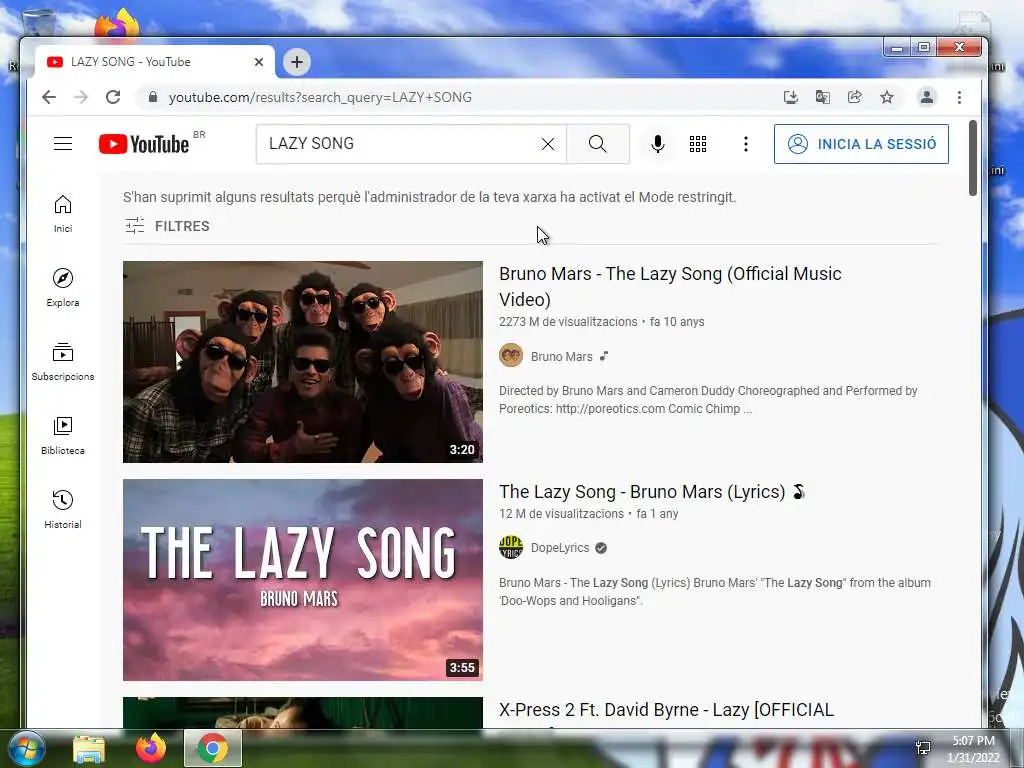Select the LAZY SONG - YouTube tab
Image resolution: width=1024 pixels, height=768 pixels.
tap(154, 62)
